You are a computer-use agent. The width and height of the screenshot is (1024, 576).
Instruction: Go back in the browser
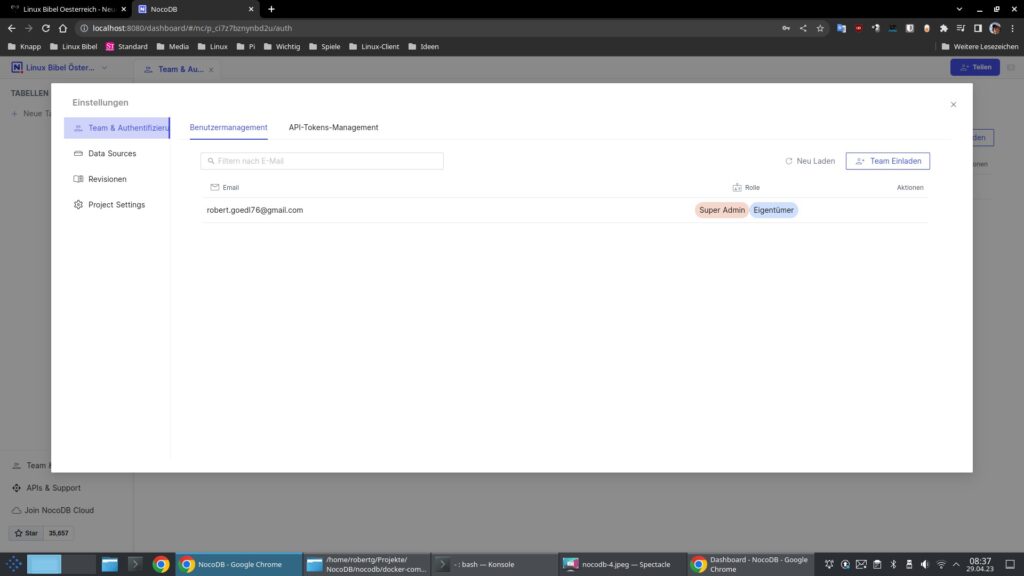[x=12, y=28]
